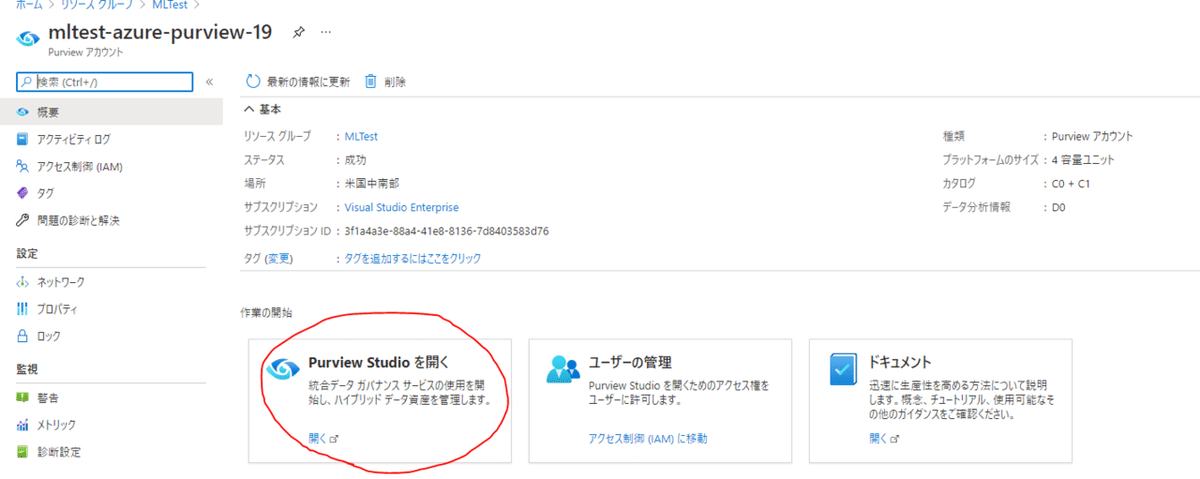Viewport: 1200px width, 479px height.
Task: Click タグを追加するにはここをクリック link
Action: point(413,258)
